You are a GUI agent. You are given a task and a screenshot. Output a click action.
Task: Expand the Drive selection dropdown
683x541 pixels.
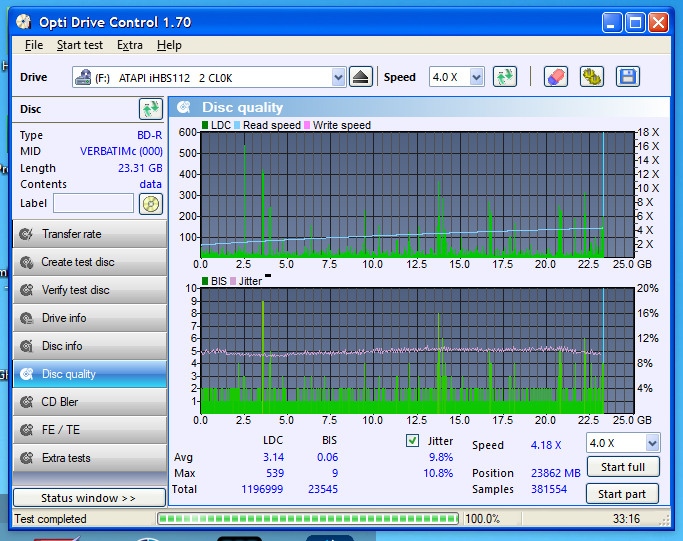tap(338, 78)
